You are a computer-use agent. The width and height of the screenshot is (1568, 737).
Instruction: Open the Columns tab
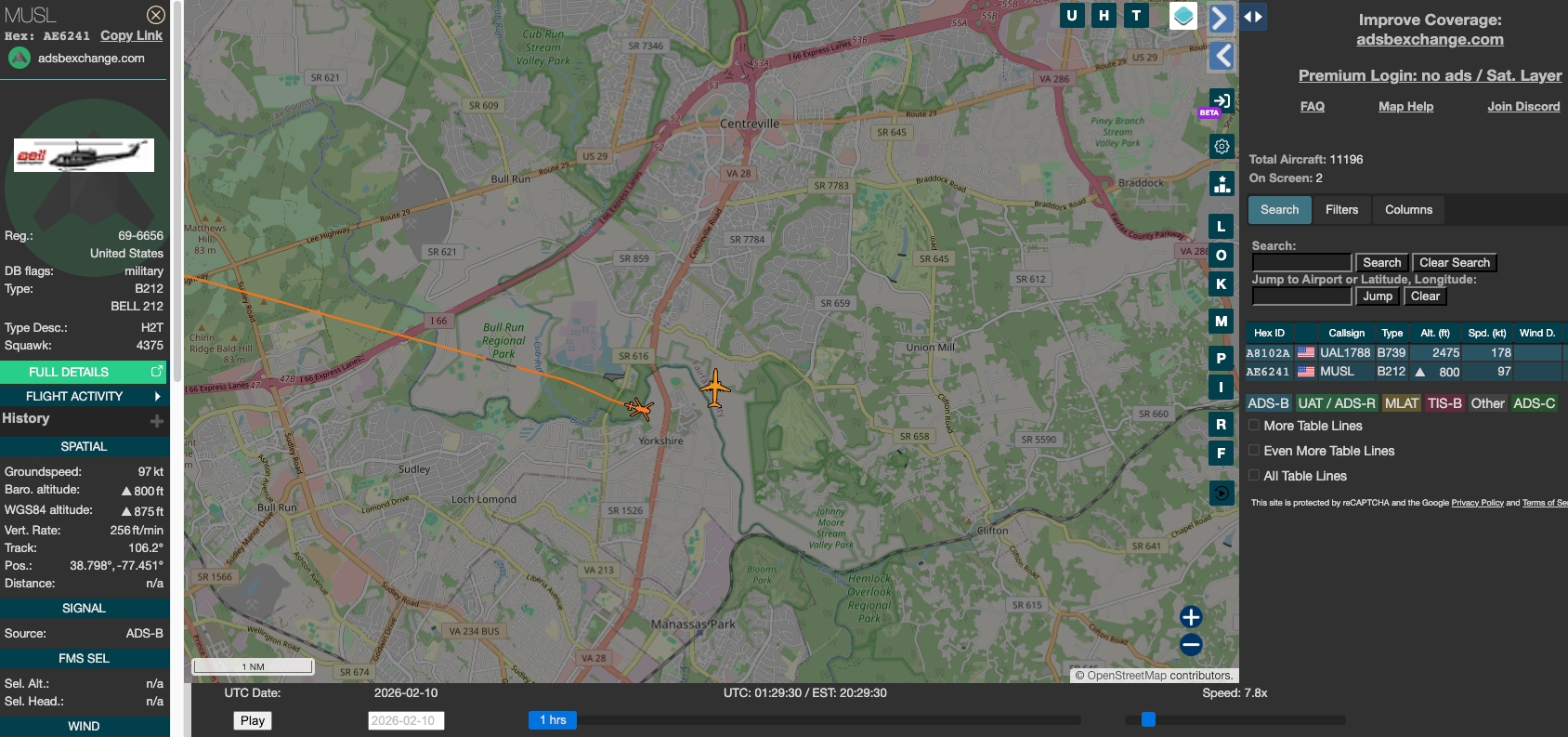tap(1408, 210)
